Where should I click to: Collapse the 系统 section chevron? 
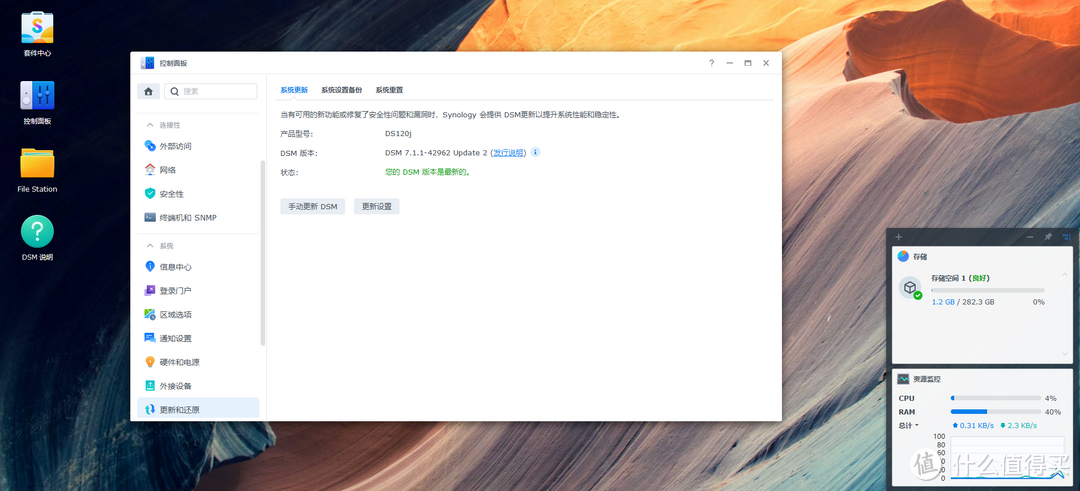click(149, 245)
